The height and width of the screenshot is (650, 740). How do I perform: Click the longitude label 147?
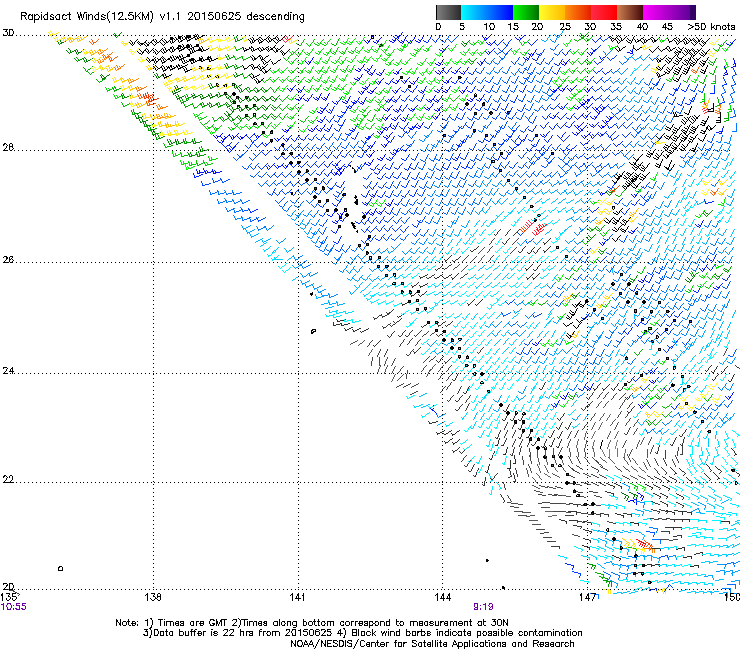click(587, 597)
